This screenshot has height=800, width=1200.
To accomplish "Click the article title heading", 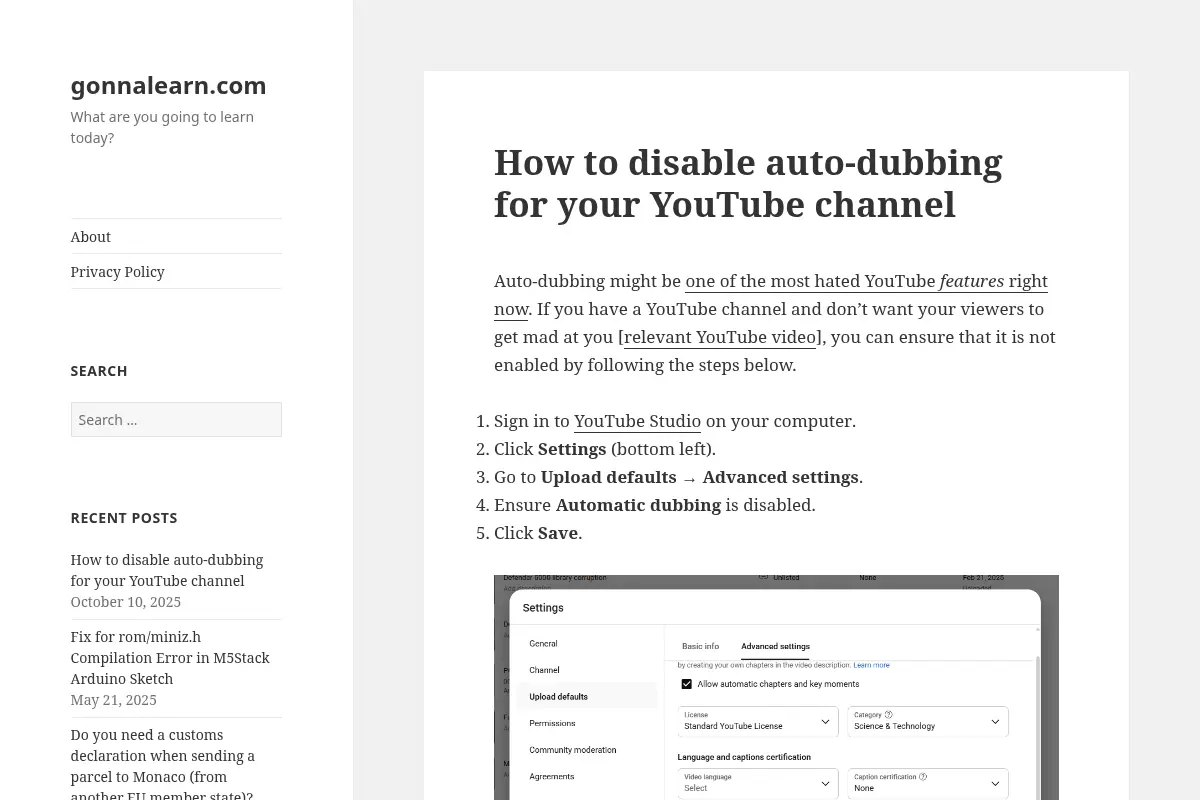I will [x=748, y=183].
